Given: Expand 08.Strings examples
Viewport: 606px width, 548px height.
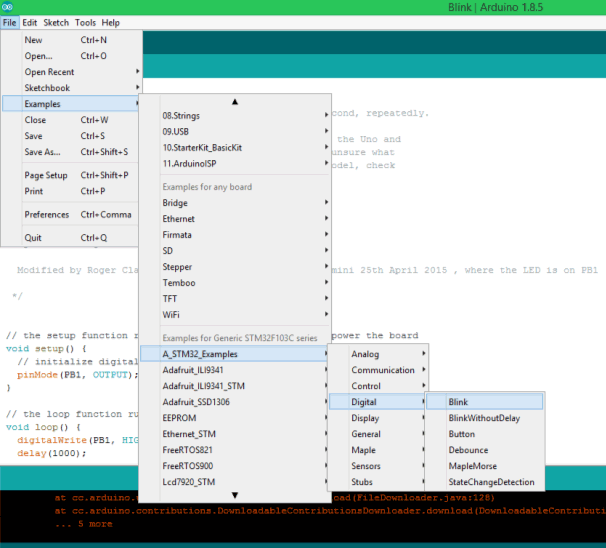Looking at the screenshot, I should click(x=235, y=116).
